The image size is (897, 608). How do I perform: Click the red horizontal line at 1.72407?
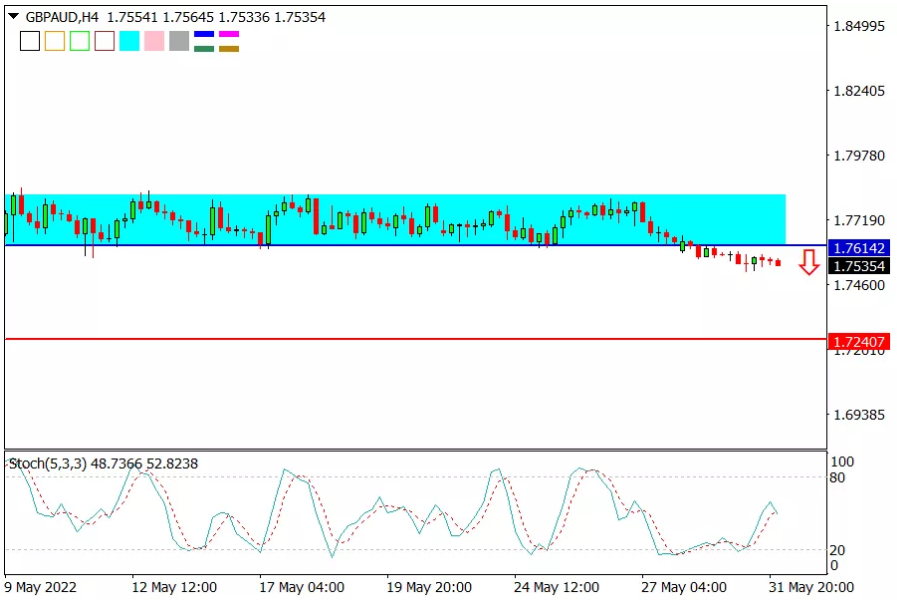pyautogui.click(x=416, y=339)
